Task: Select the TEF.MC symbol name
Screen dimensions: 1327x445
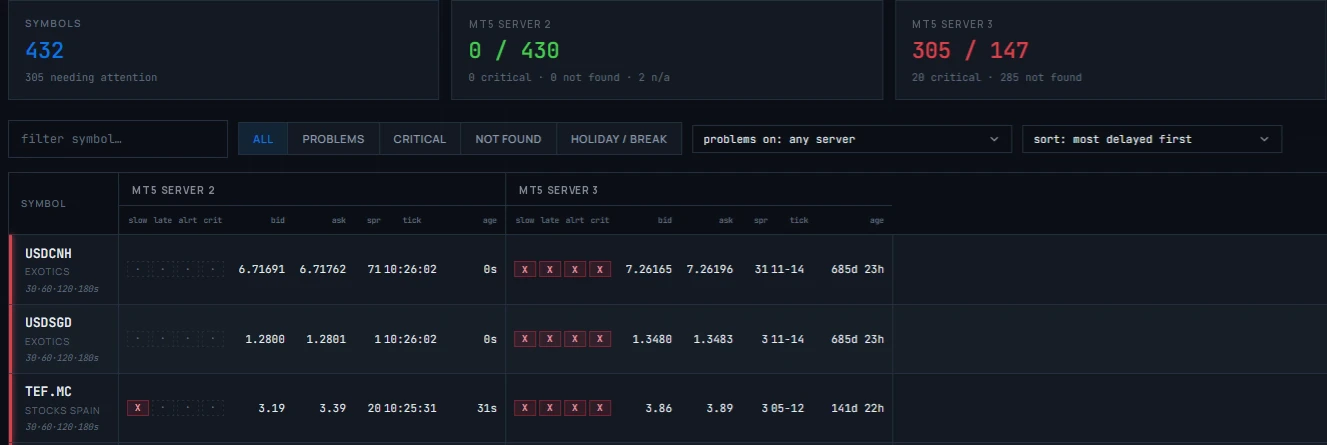Action: pos(48,392)
